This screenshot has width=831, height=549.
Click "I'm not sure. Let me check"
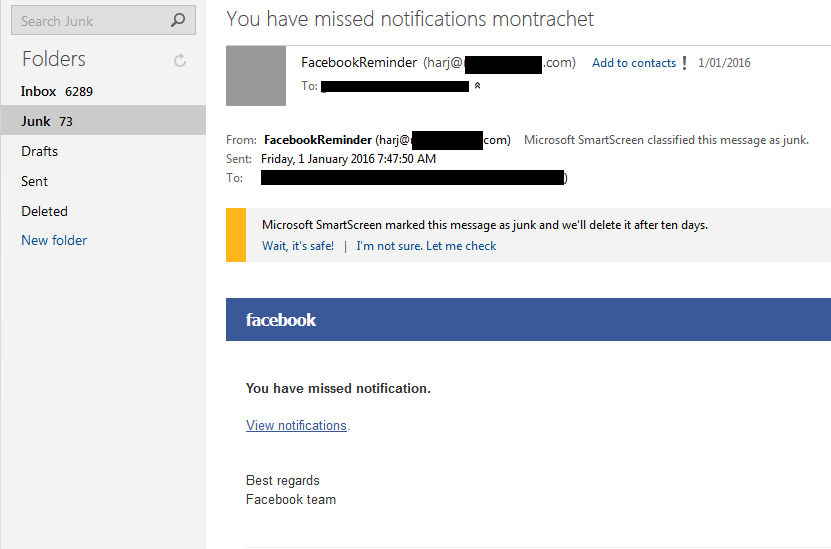pos(426,246)
